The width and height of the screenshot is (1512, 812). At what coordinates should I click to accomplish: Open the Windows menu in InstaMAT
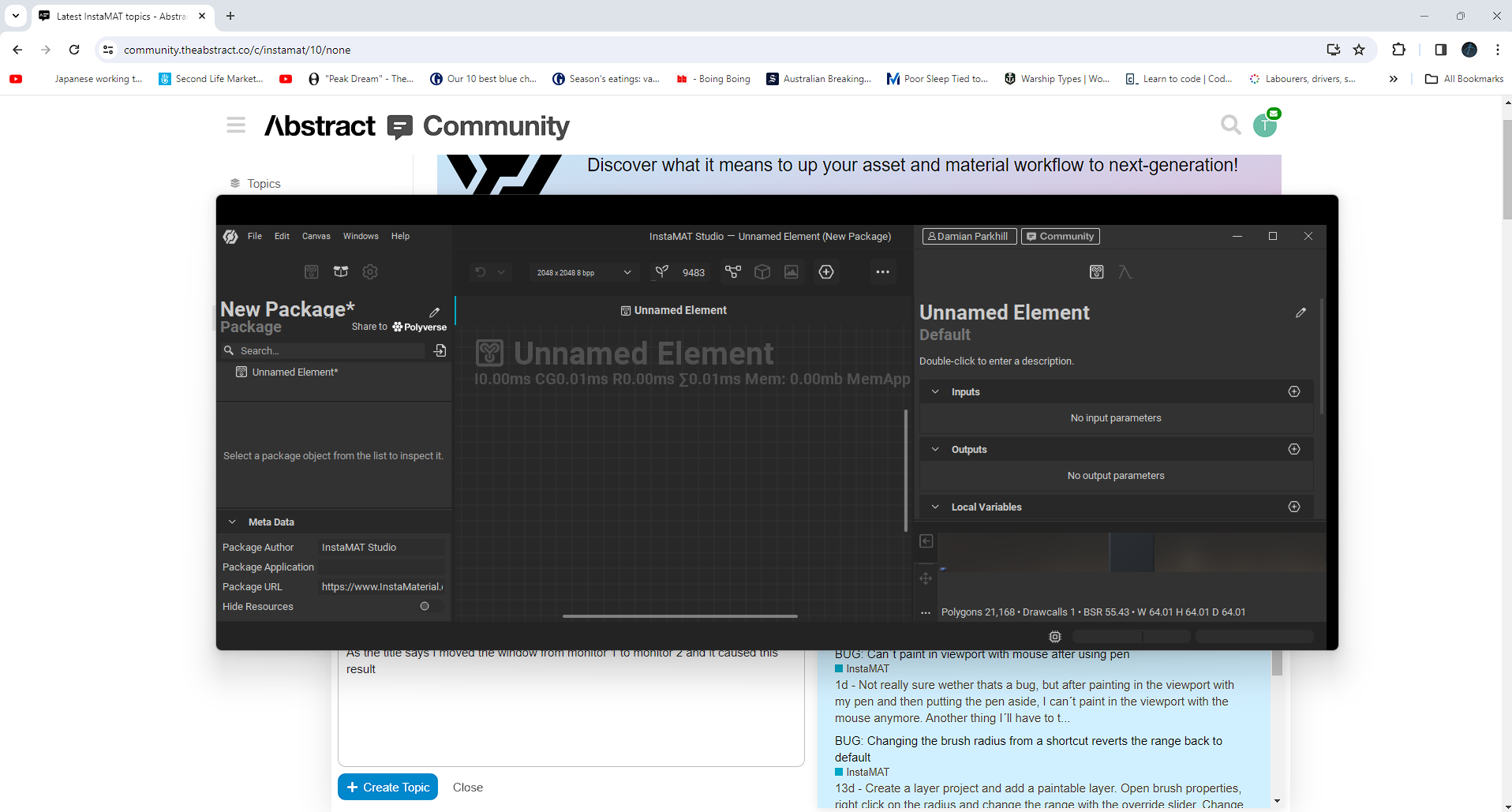pos(361,236)
